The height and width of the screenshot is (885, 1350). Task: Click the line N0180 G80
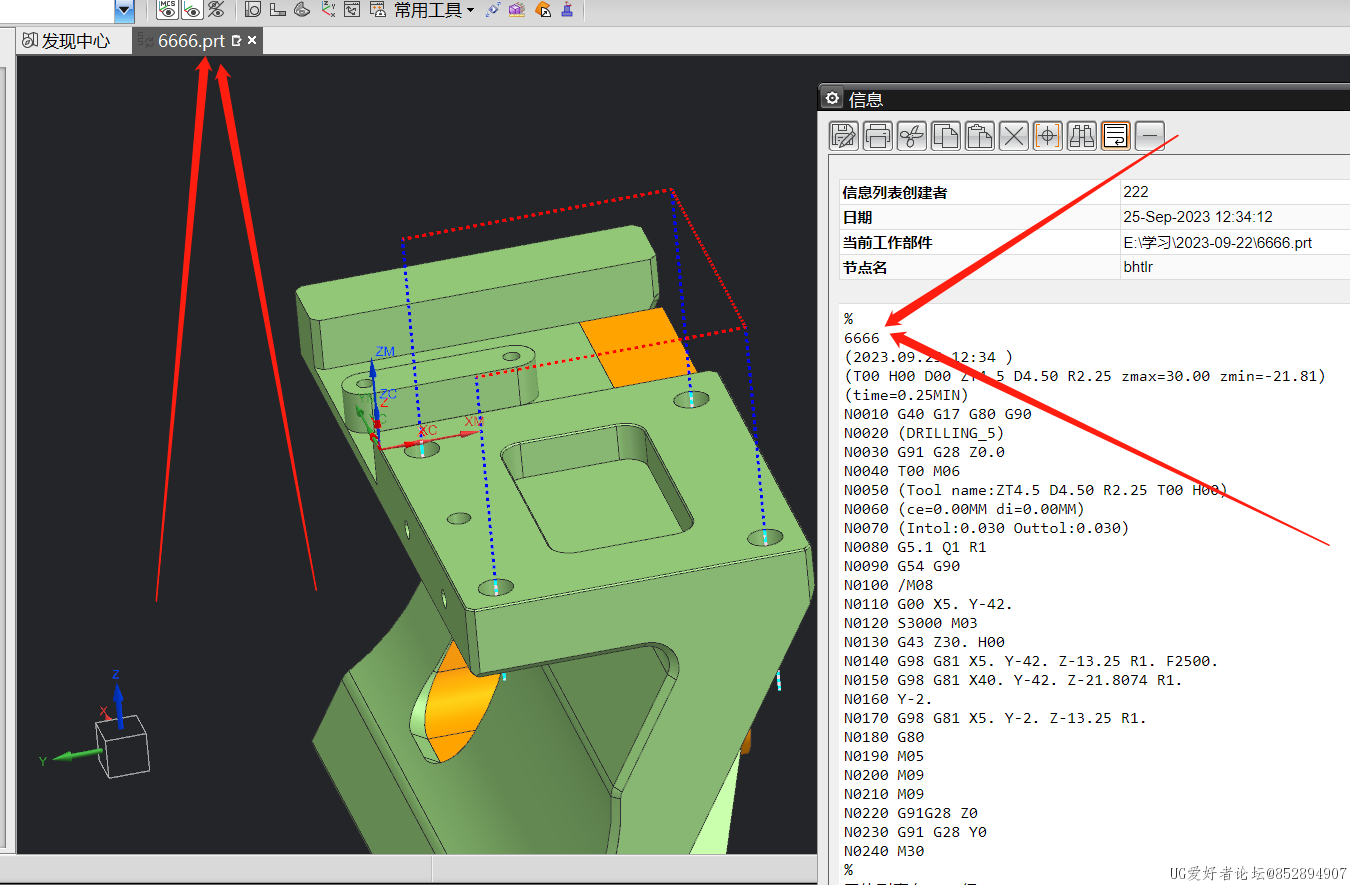pos(884,737)
